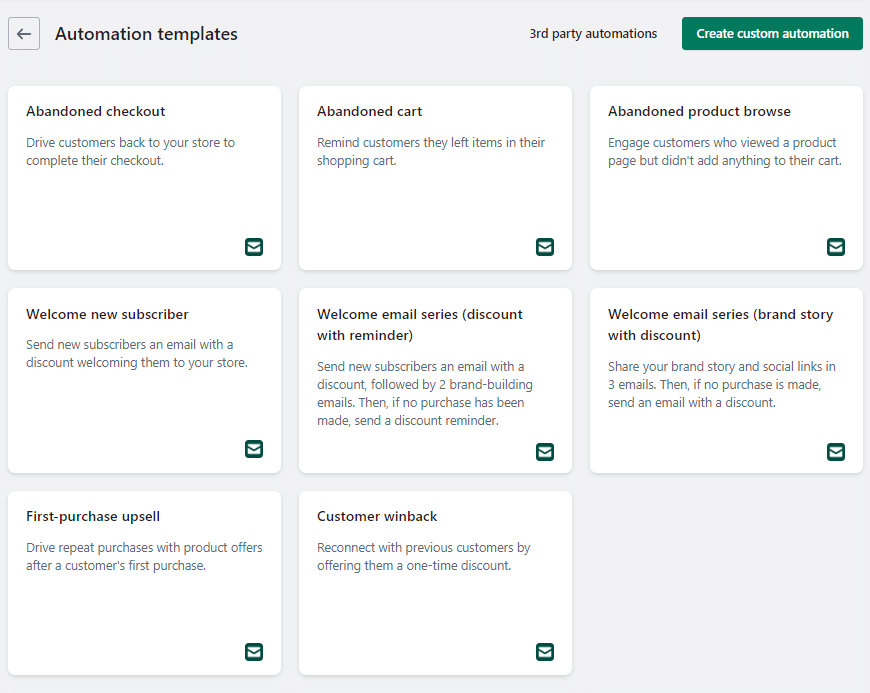Image resolution: width=870 pixels, height=693 pixels.
Task: Click email icon on Abandoned product browse card
Action: (836, 246)
